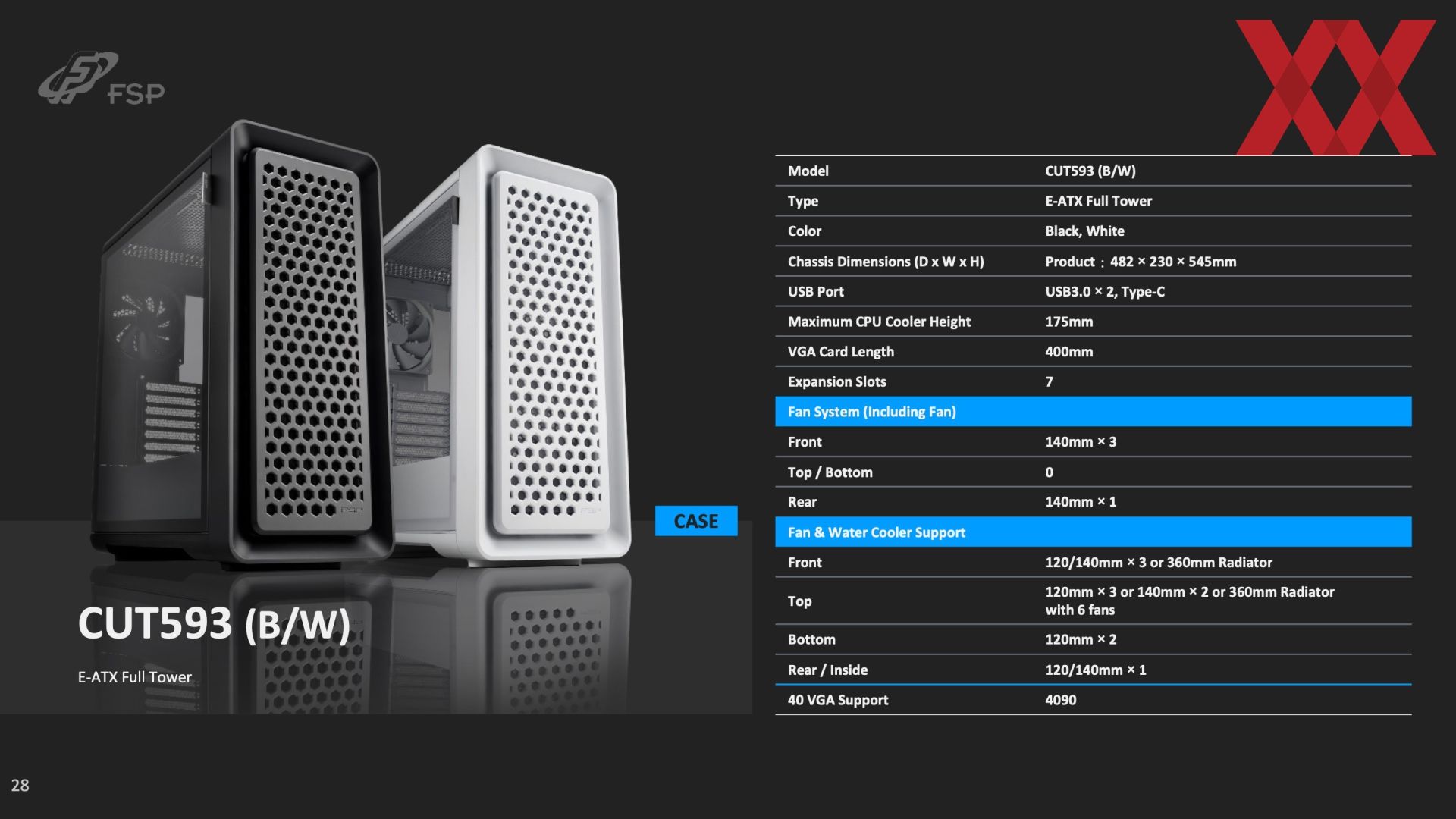Click the USB3.0 × 2, Type-C value
1456x819 pixels.
point(1105,292)
